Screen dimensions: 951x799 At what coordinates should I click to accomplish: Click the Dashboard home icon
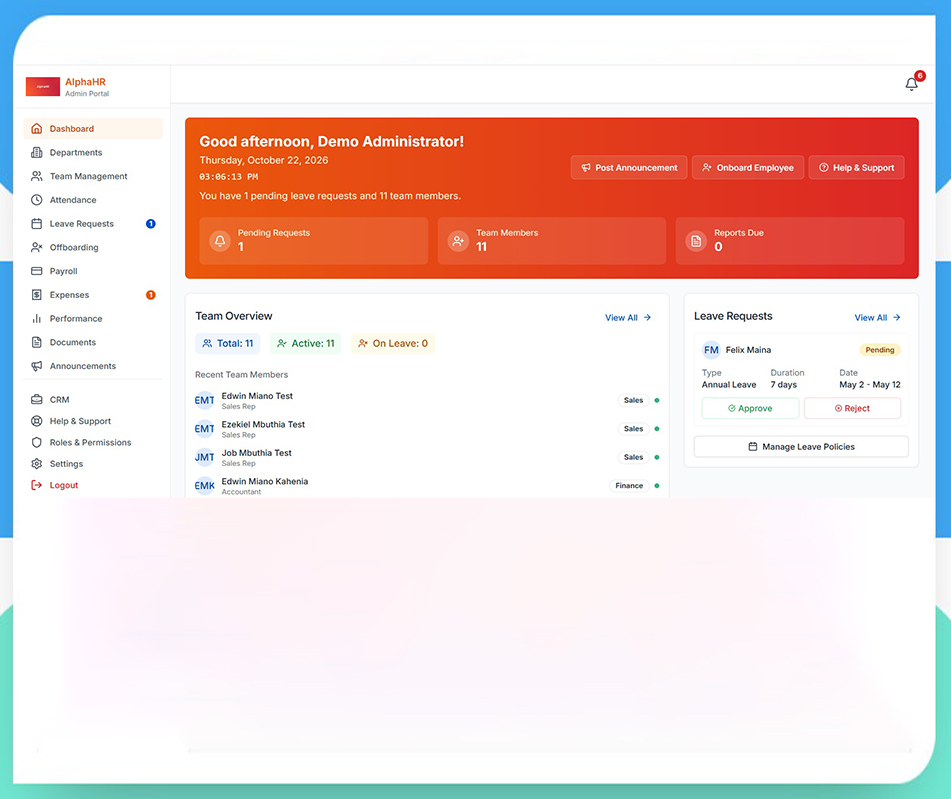[36, 129]
